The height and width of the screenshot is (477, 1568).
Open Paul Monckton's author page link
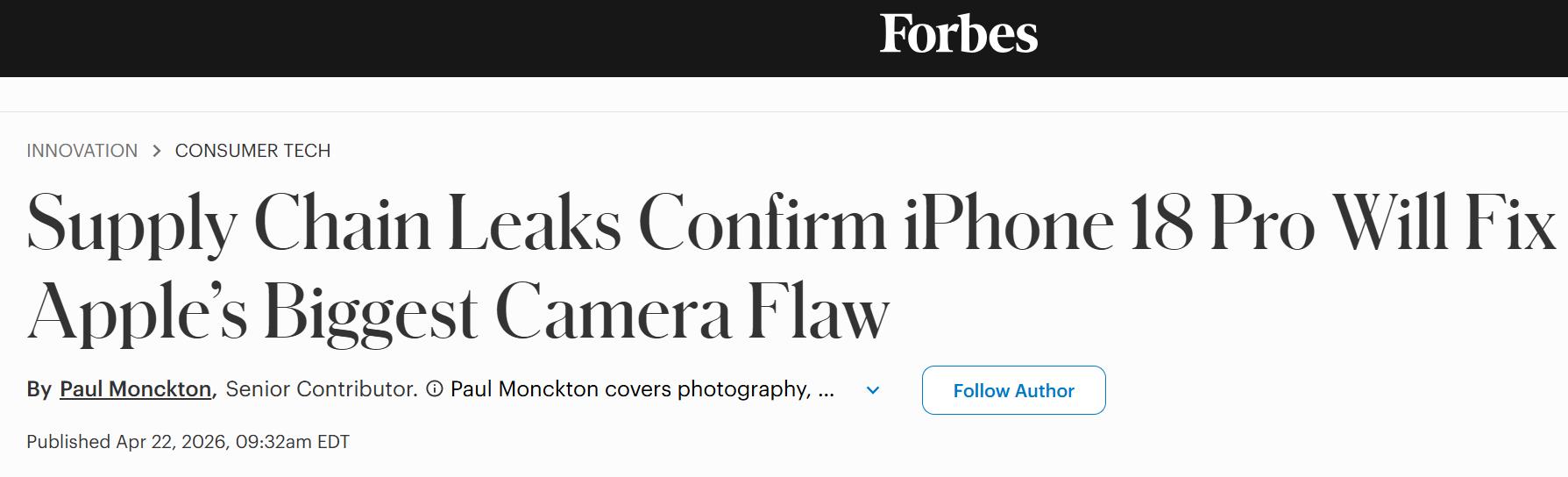tap(135, 389)
